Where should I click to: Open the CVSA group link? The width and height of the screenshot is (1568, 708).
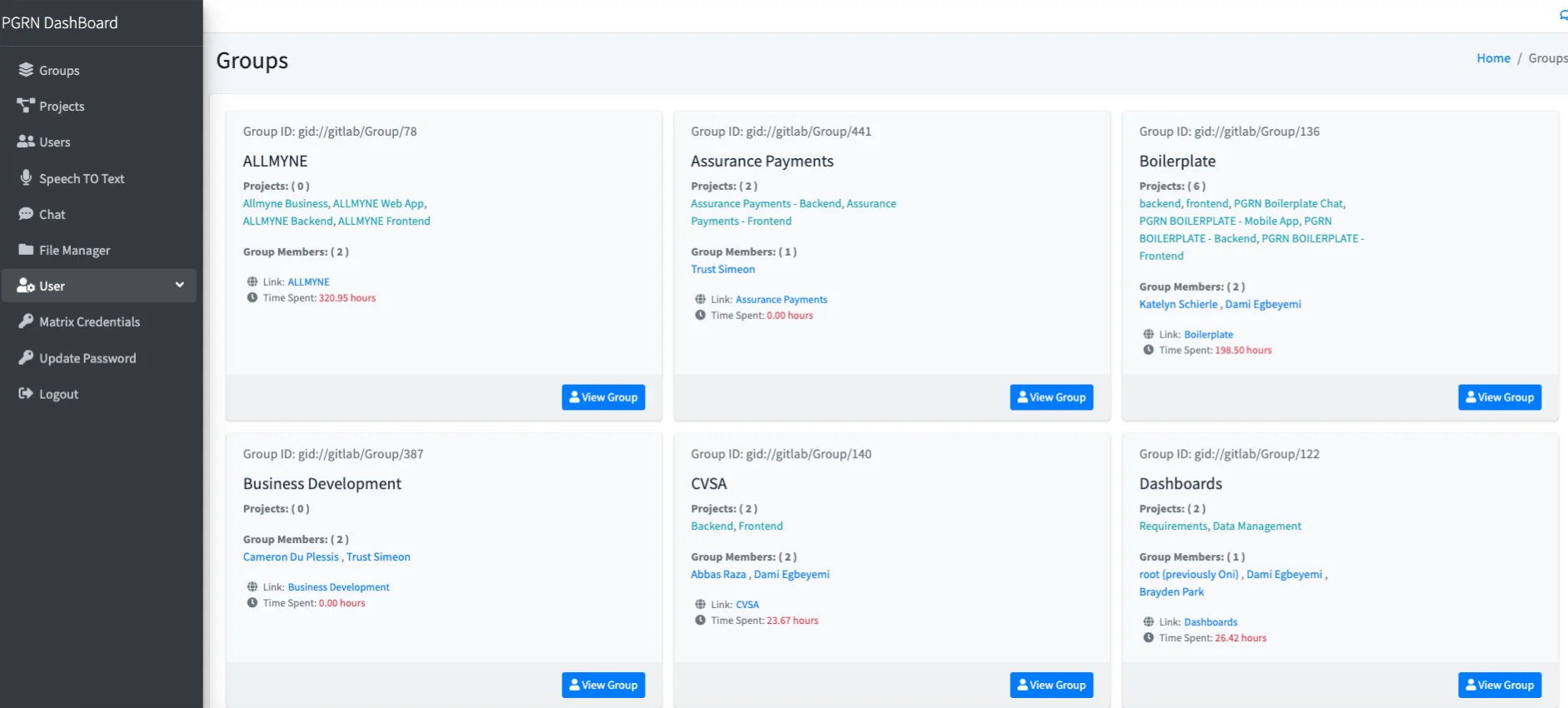tap(747, 605)
